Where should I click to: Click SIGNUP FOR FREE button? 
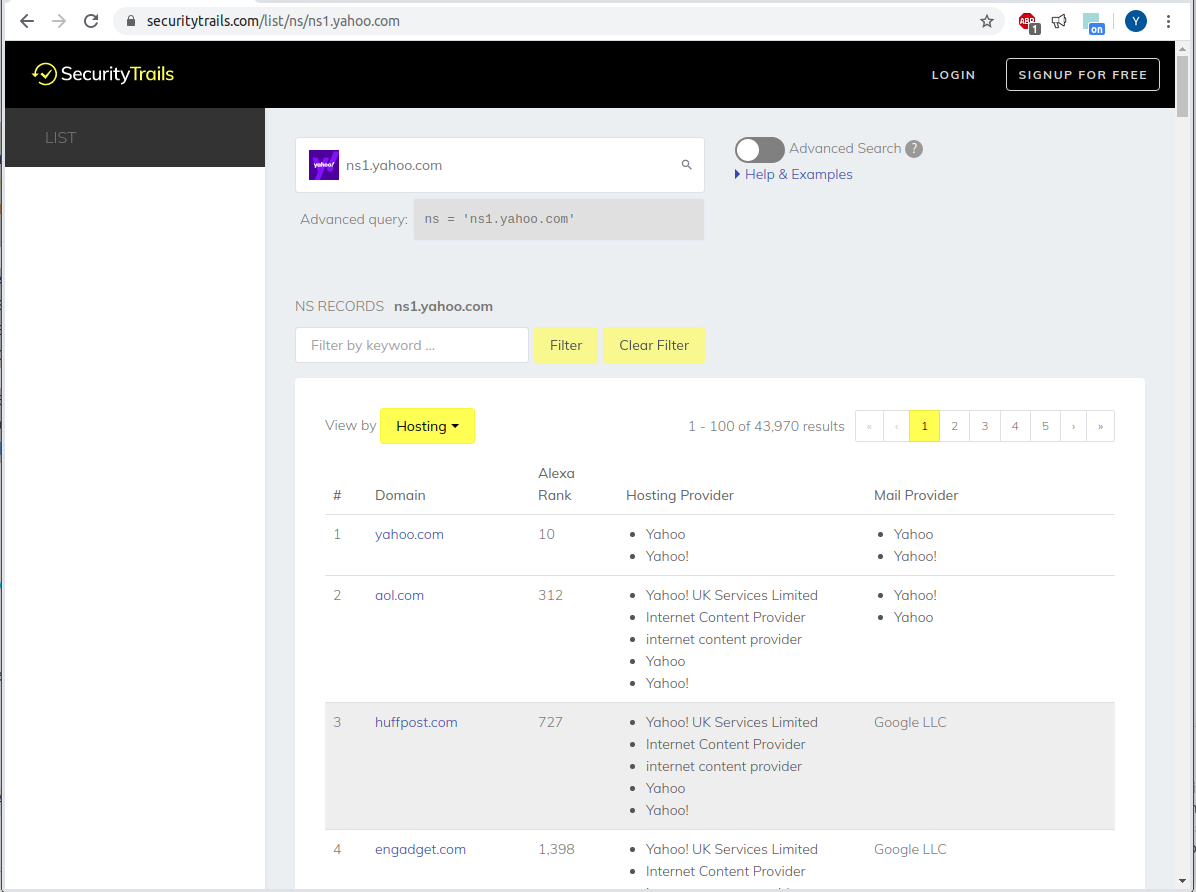1082,75
